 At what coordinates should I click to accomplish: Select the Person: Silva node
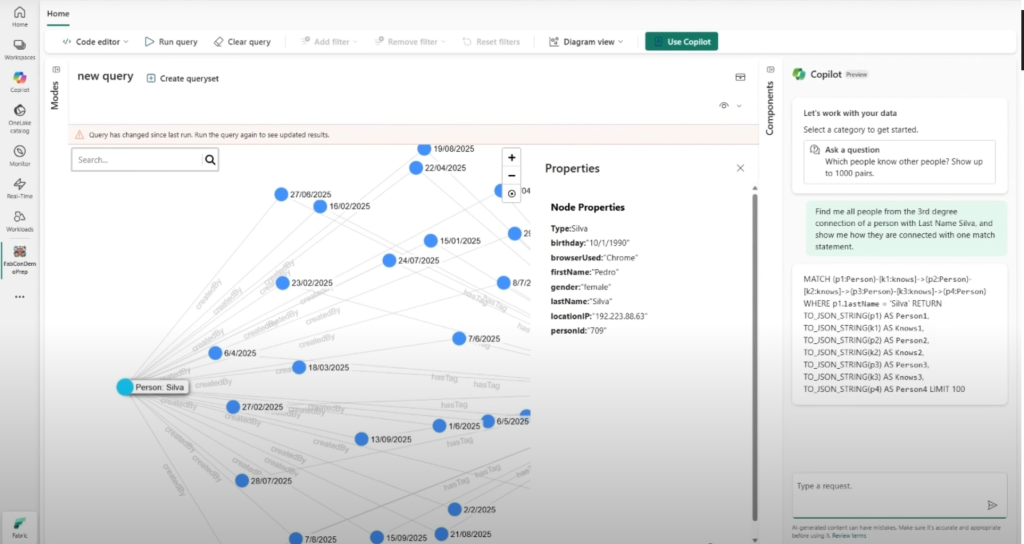coord(125,387)
